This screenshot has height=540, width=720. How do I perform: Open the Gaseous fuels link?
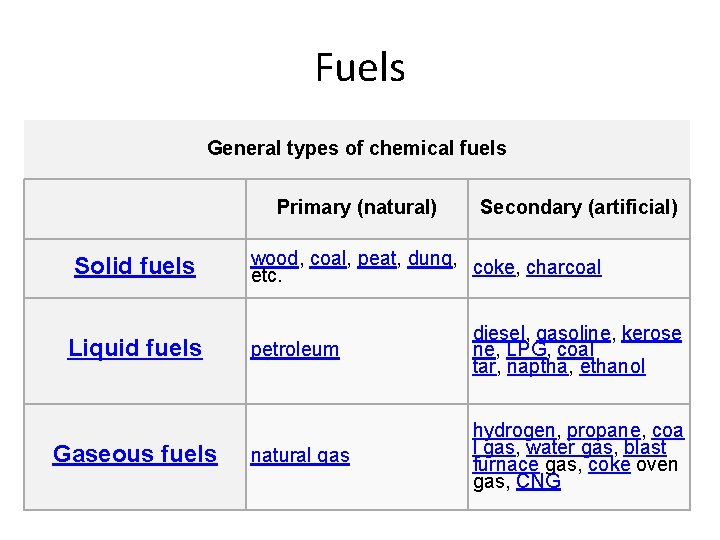pos(134,454)
